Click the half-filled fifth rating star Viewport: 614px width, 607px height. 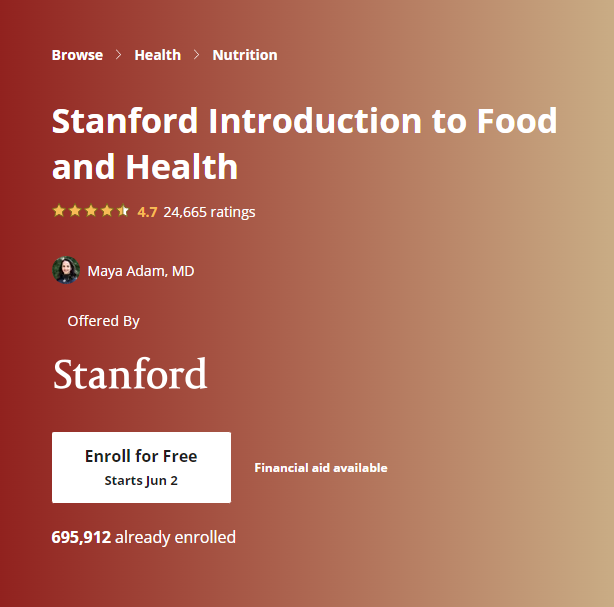pos(123,211)
